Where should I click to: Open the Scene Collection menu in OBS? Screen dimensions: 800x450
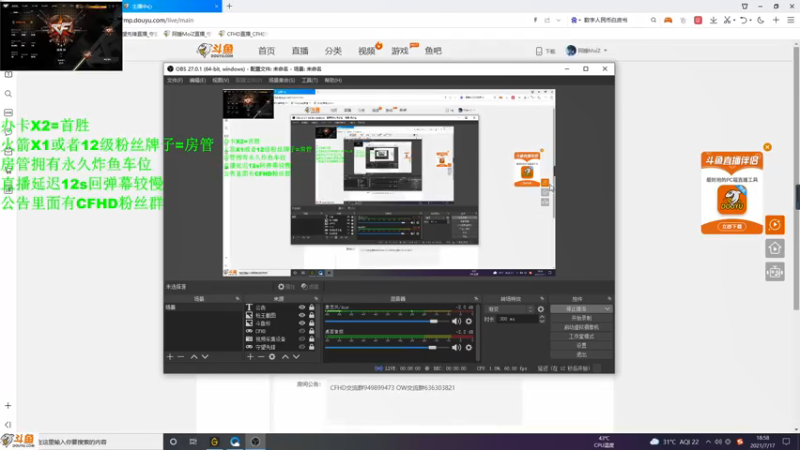pos(282,80)
